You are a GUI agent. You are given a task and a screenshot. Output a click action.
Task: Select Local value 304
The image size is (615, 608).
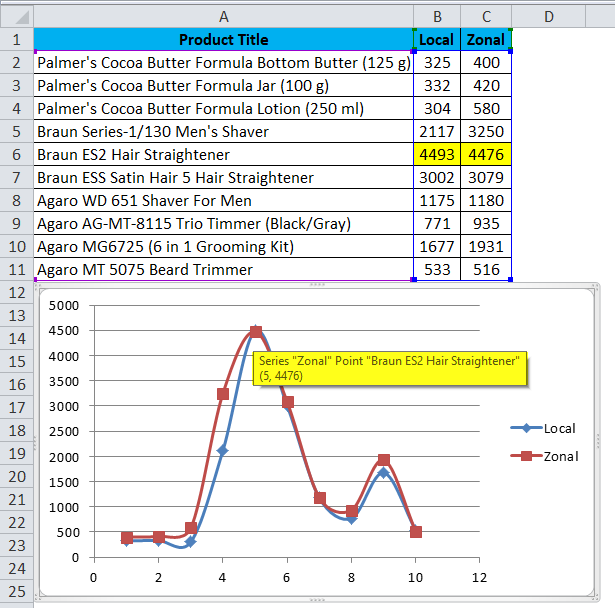point(437,109)
